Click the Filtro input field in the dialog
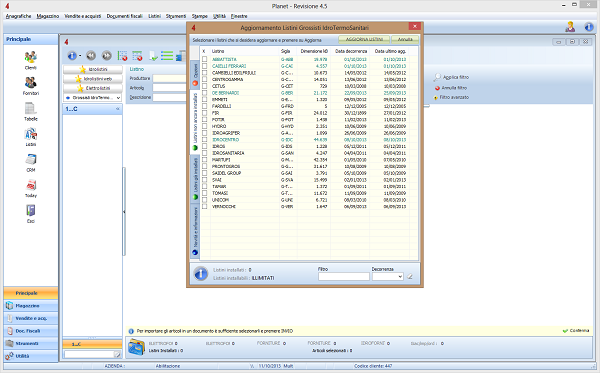 pos(344,276)
